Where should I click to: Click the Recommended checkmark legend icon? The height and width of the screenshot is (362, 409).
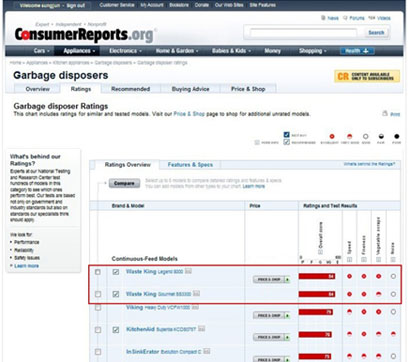tap(286, 142)
